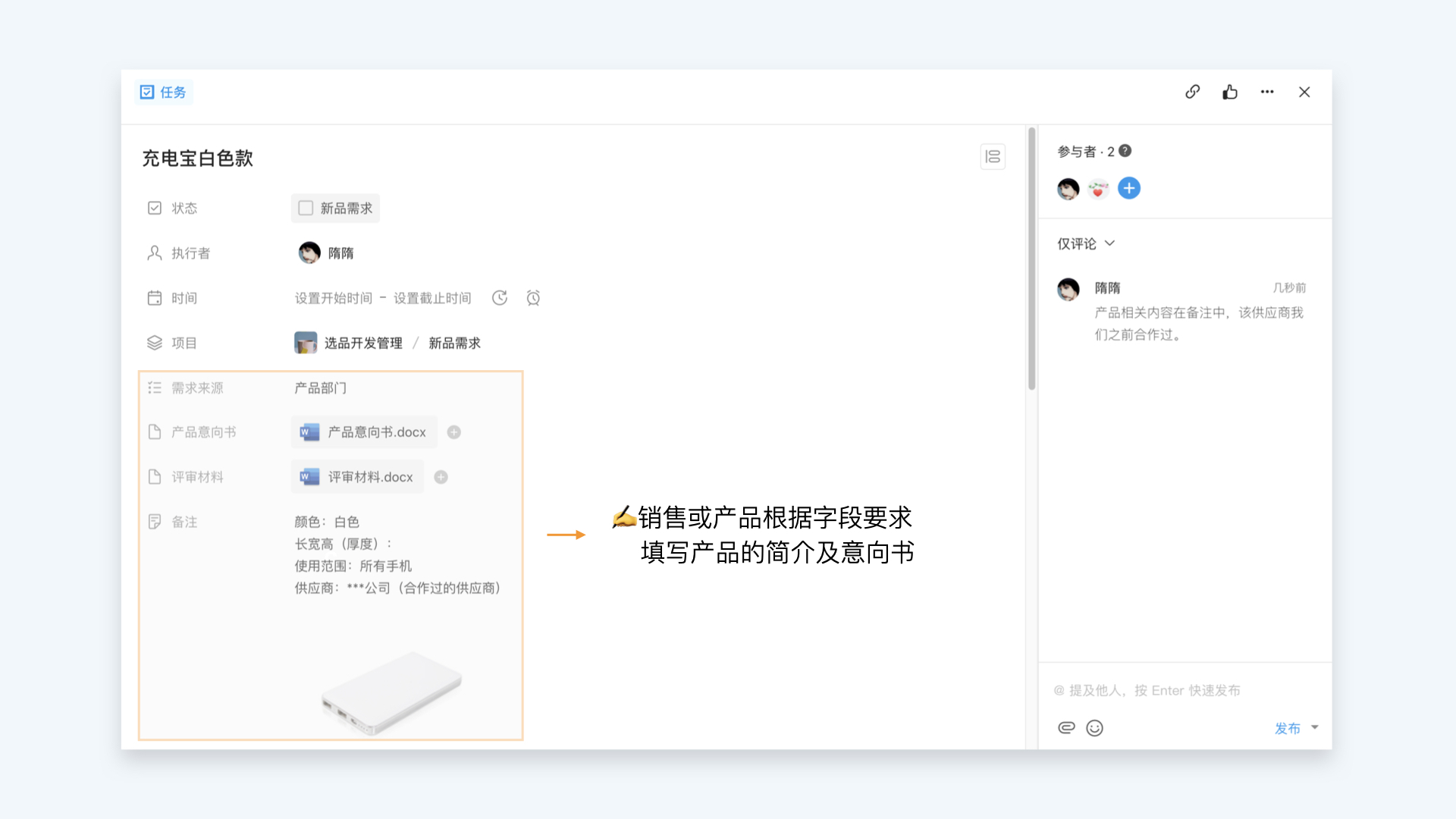Click 发布 to post the comment
This screenshot has height=819, width=1456.
tap(1287, 728)
